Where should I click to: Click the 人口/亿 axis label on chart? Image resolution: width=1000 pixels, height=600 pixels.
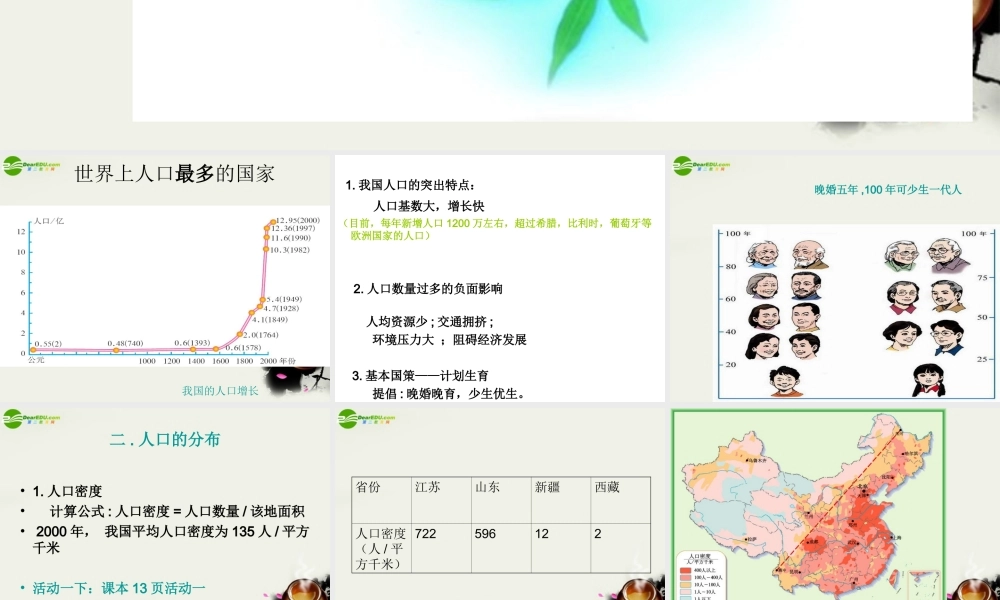(48, 221)
